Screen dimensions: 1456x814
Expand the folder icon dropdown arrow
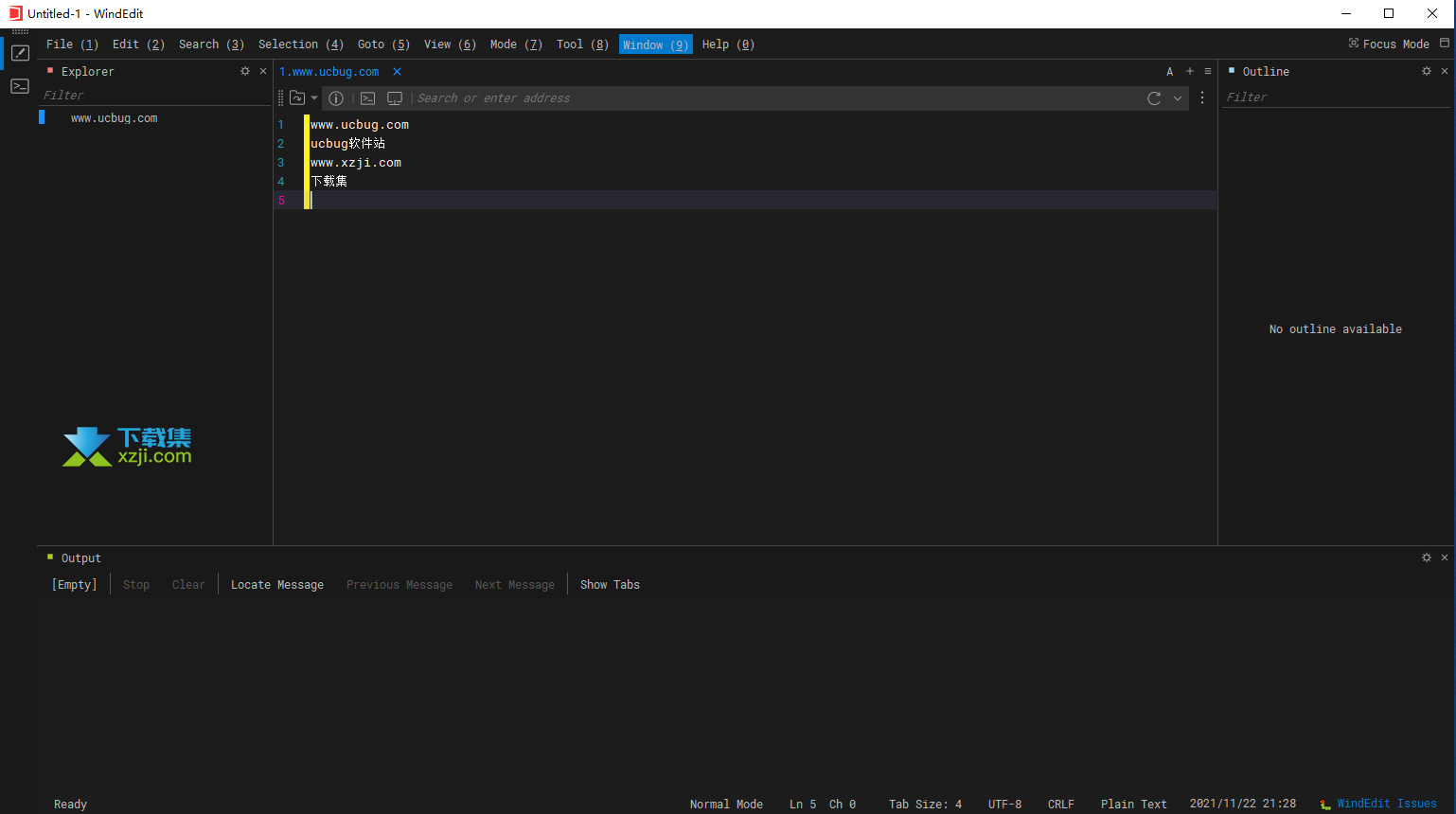tap(314, 98)
